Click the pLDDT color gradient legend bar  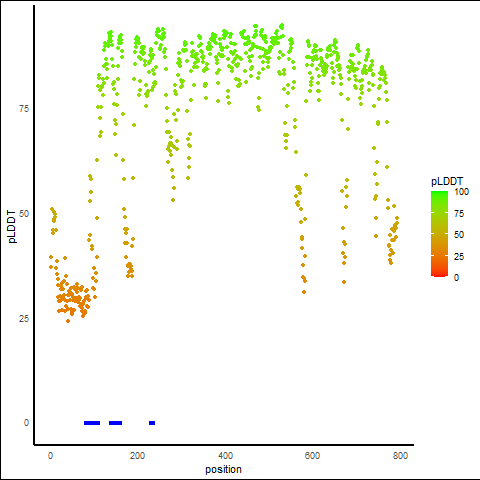coord(439,234)
